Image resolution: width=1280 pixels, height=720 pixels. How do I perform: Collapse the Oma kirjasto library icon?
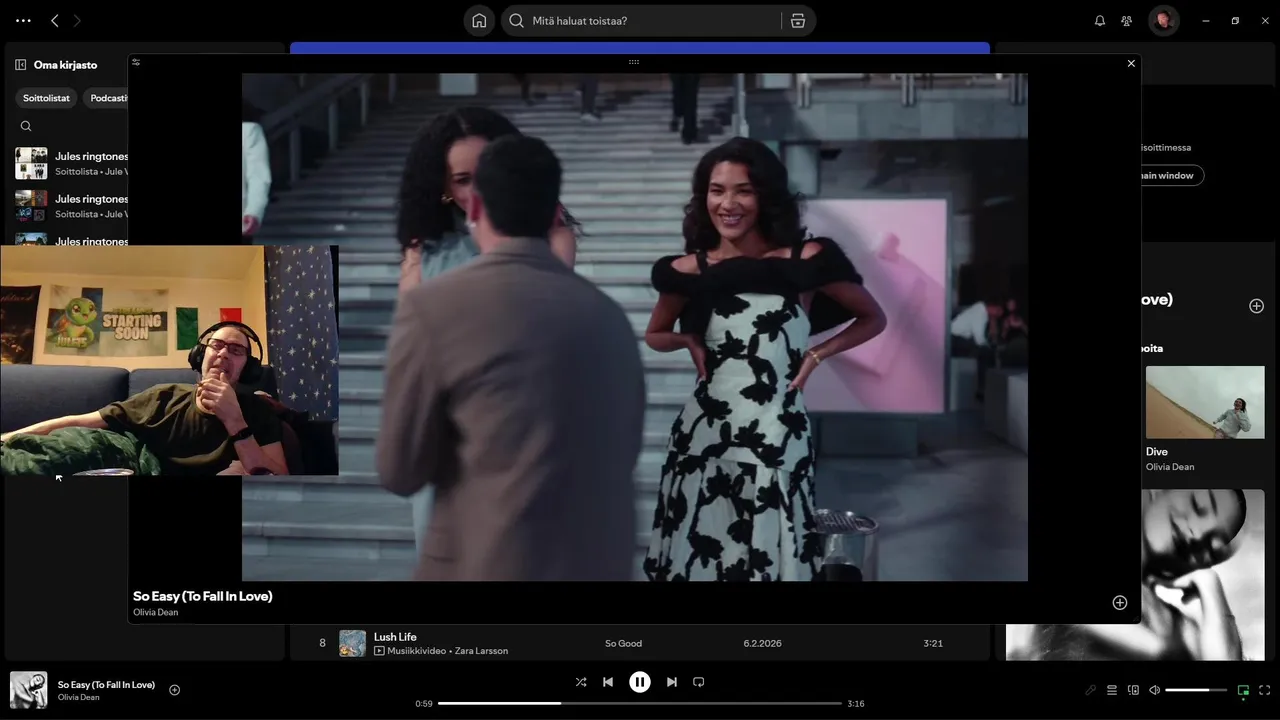(x=21, y=64)
